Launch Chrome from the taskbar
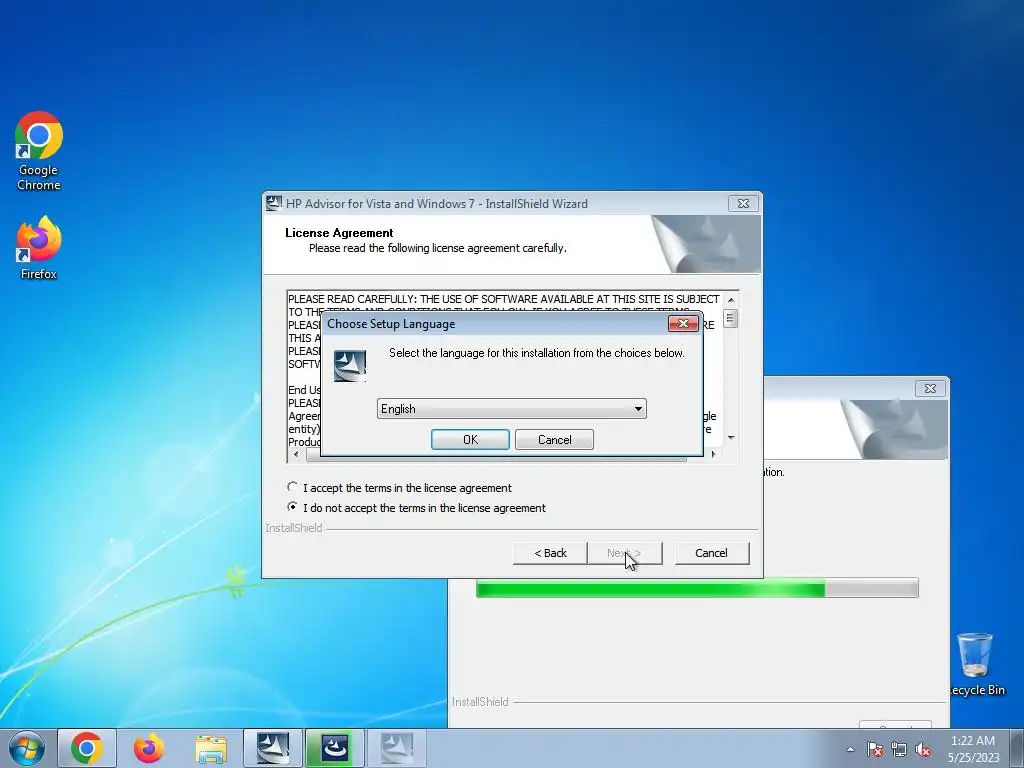The height and width of the screenshot is (768, 1024). [87, 748]
